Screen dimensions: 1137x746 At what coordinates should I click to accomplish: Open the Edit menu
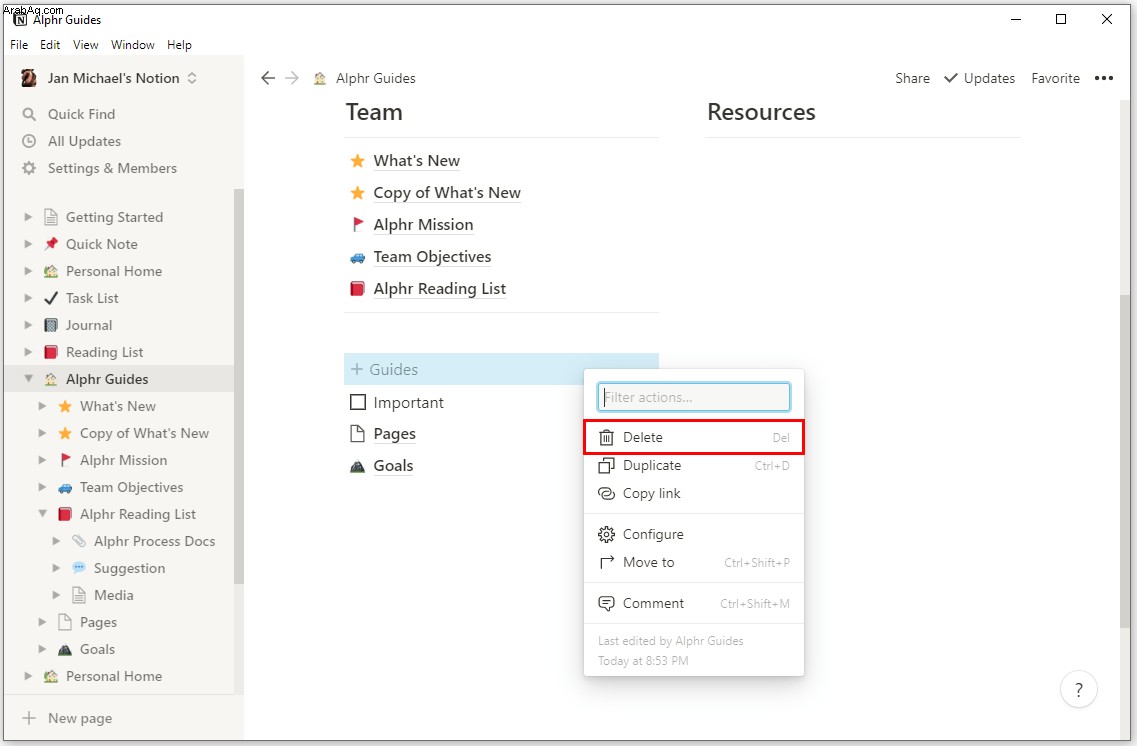coord(50,45)
